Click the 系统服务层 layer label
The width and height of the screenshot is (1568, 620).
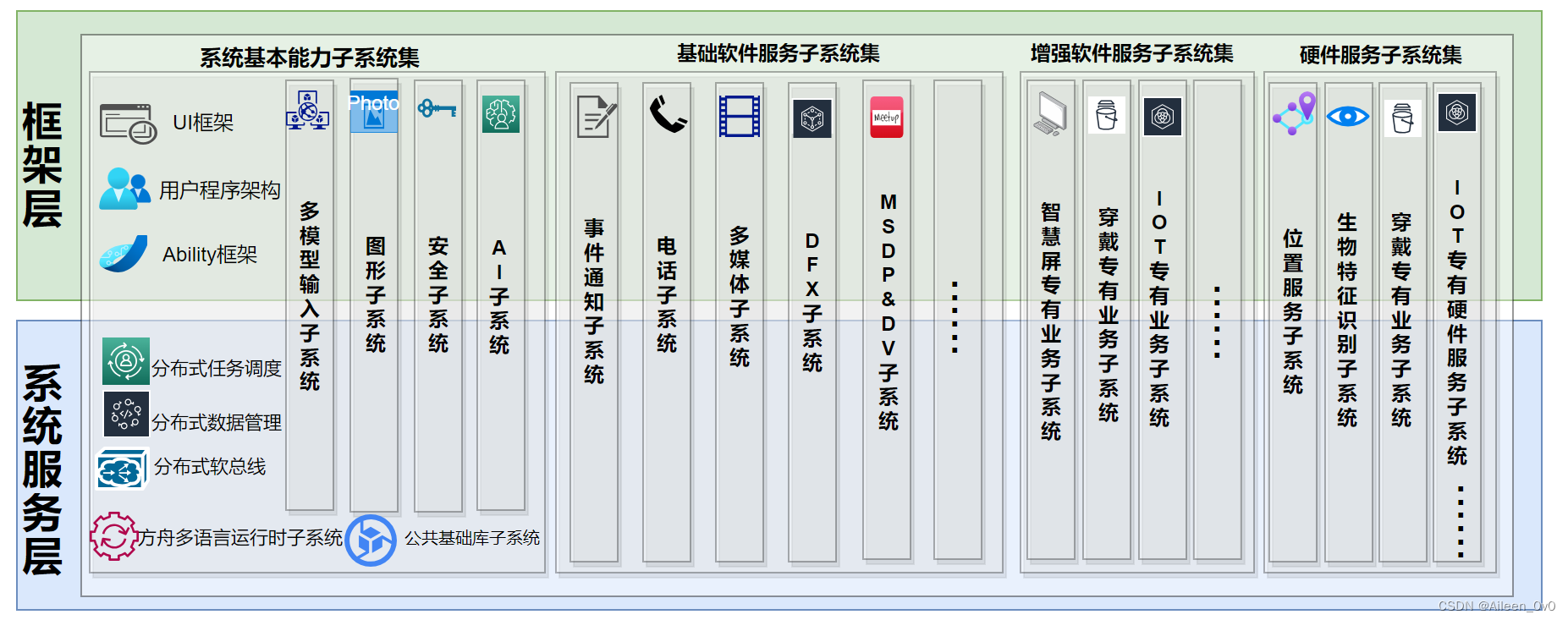(x=42, y=469)
